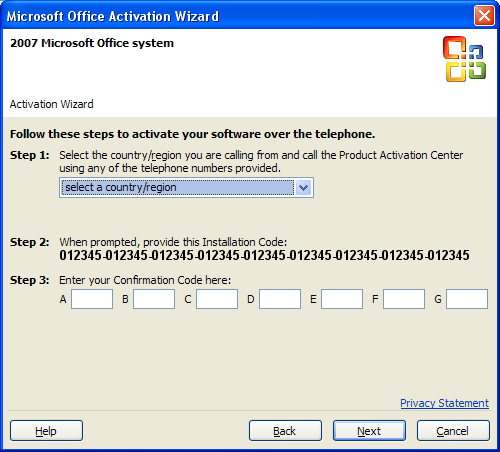This screenshot has width=500, height=452.
Task: Click the 'Activation Wizard' subtitle text
Action: tap(51, 104)
